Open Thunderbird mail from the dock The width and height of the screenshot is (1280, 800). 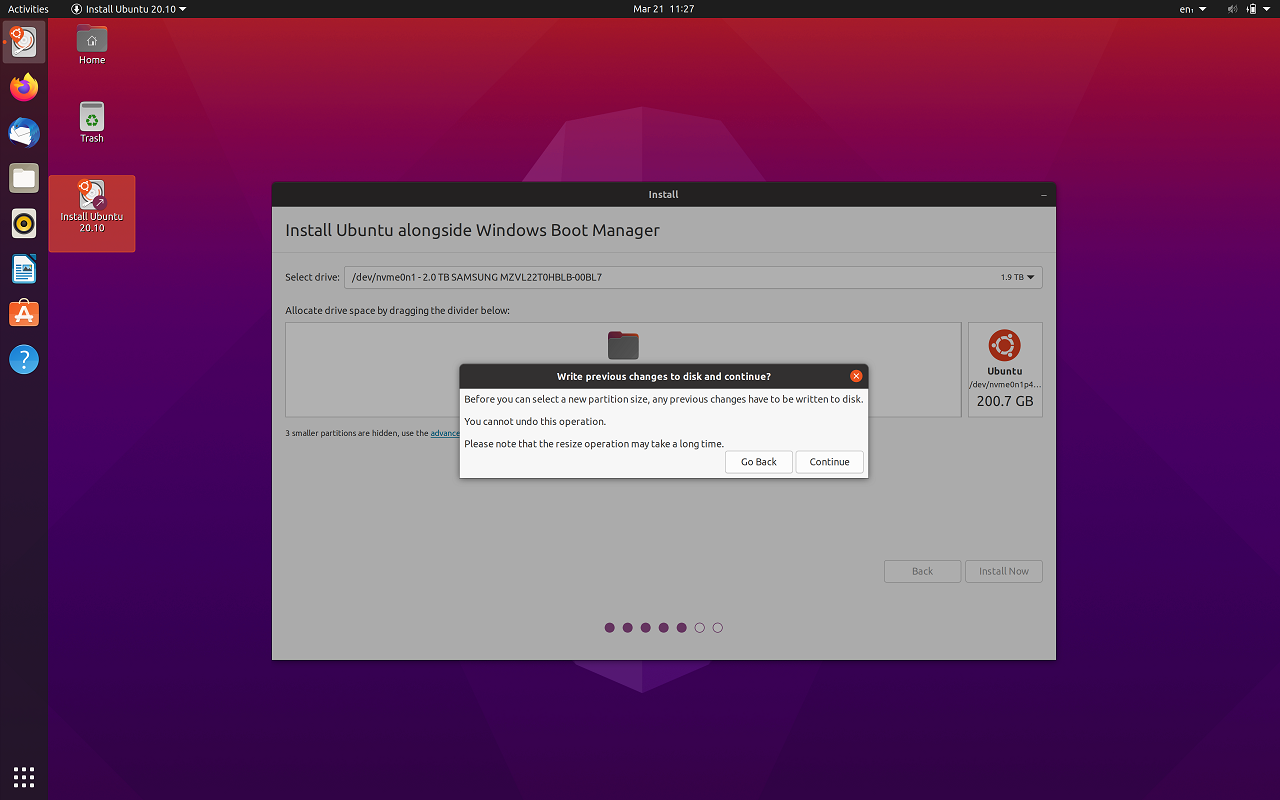[24, 133]
